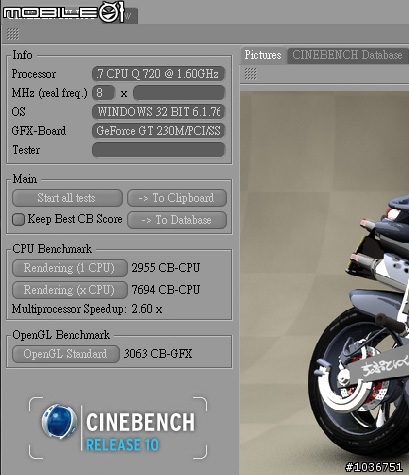Click the OS info field
Image resolution: width=409 pixels, height=475 pixels.
coord(158,112)
